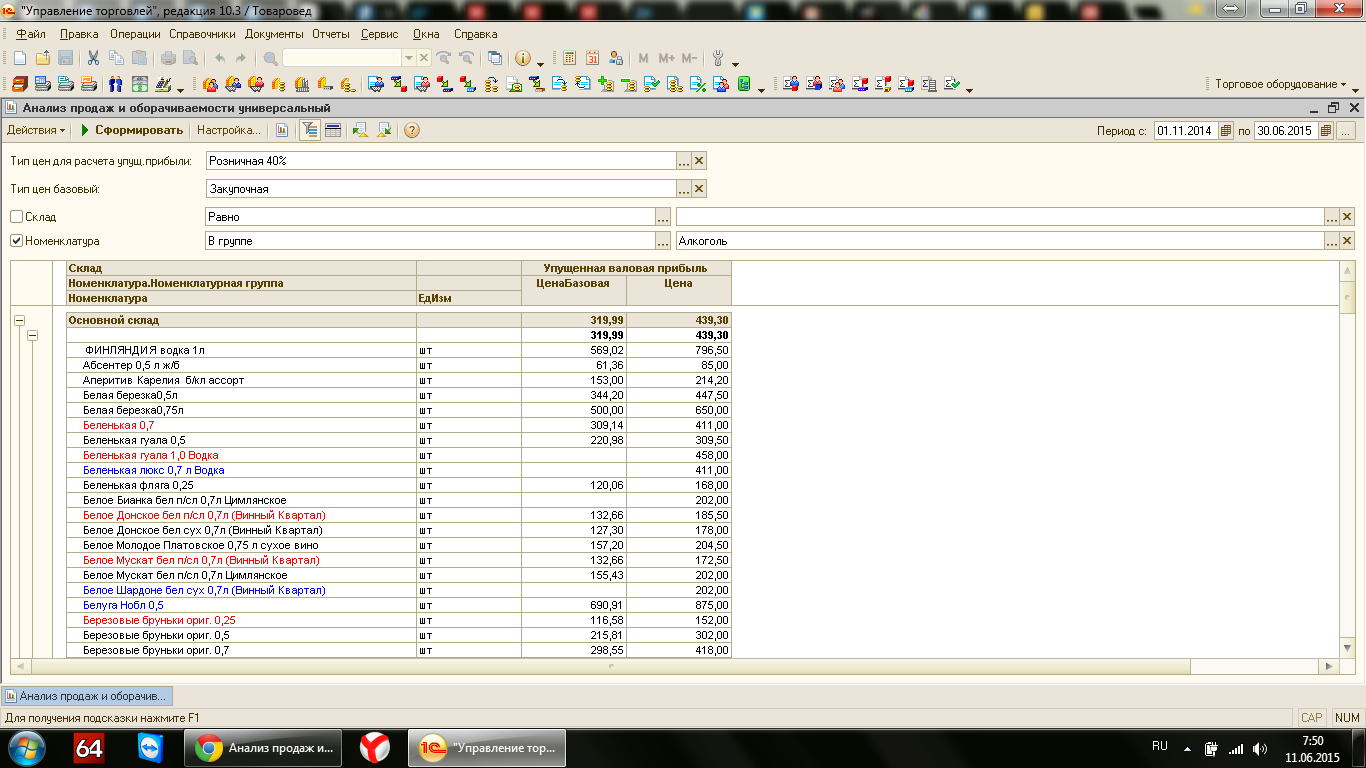Open the Действия dropdown menu
The width and height of the screenshot is (1366, 768).
[x=36, y=130]
